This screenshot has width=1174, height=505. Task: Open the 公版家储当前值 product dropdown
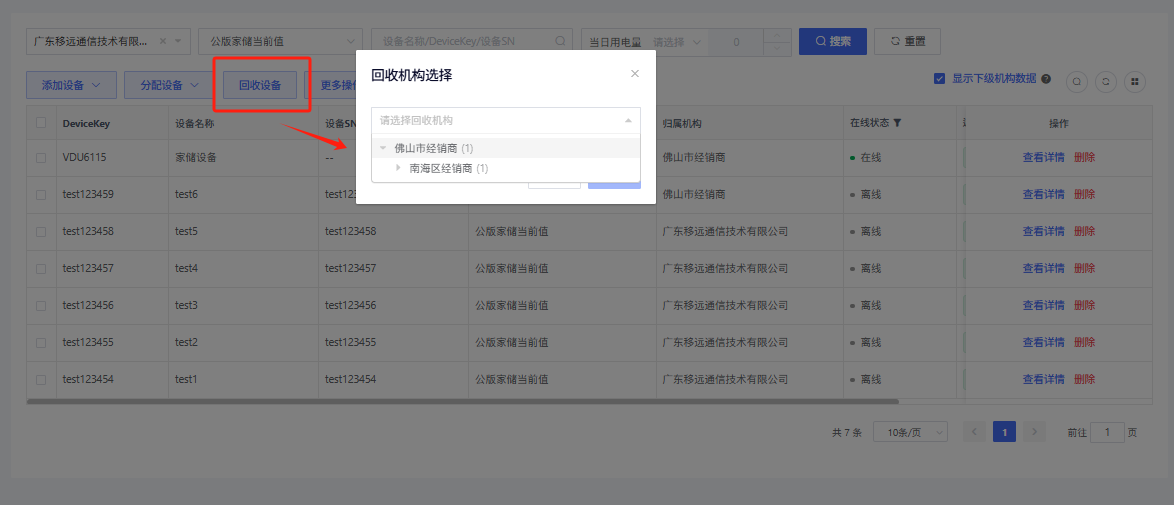(x=280, y=42)
